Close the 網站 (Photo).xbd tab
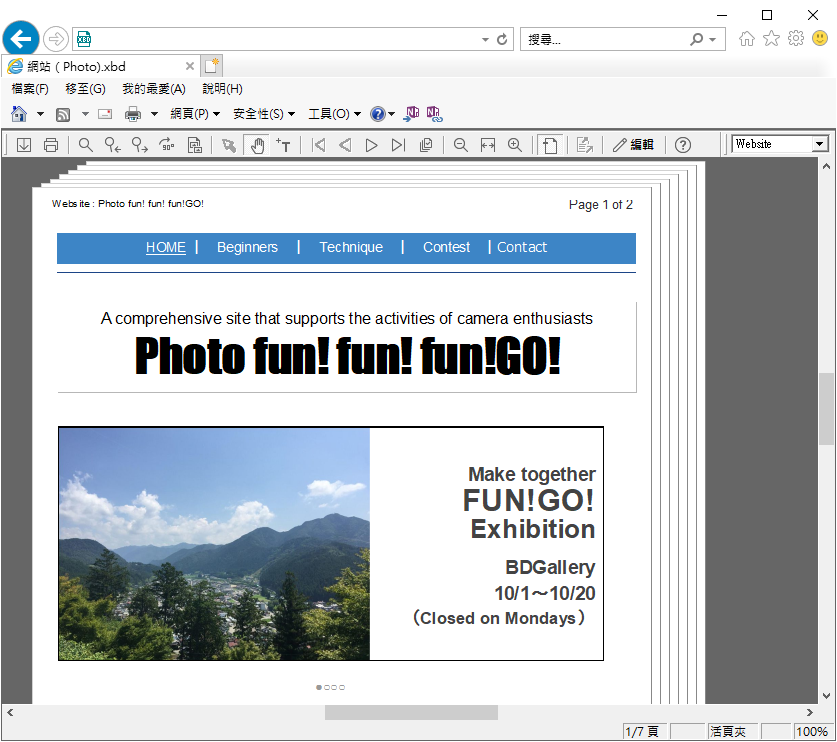Viewport: 837px width, 742px height. point(189,66)
